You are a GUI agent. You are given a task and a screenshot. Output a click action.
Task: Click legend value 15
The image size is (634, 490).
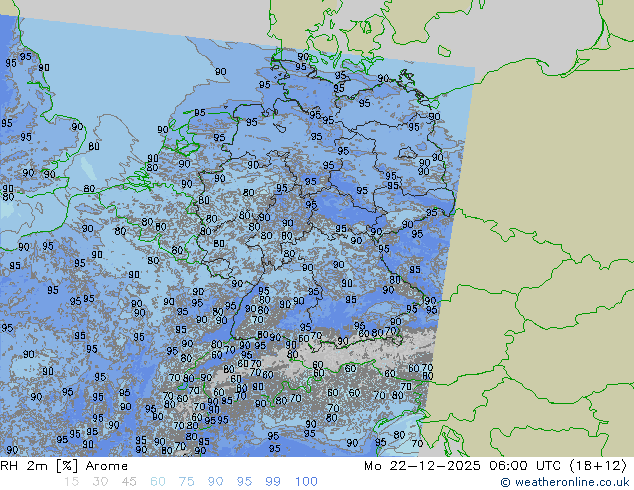71,482
